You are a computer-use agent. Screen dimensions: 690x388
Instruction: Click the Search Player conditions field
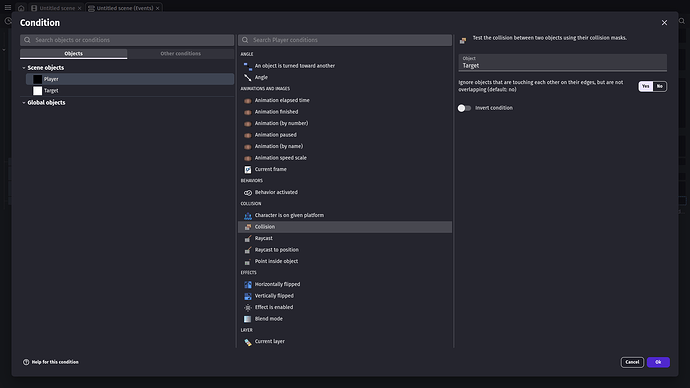(345, 40)
